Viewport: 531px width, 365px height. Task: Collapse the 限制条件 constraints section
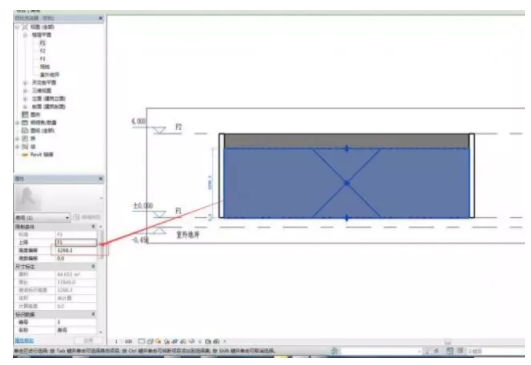coord(93,227)
